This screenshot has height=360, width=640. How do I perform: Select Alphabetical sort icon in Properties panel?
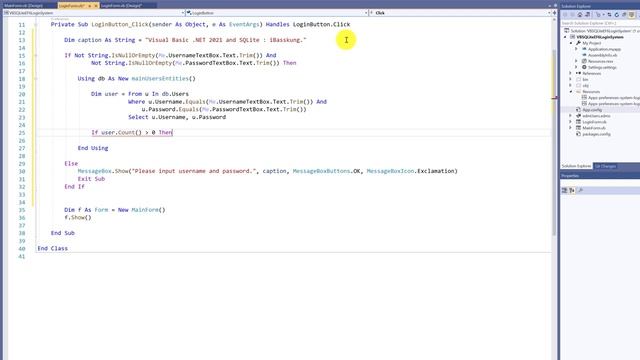[x=572, y=191]
